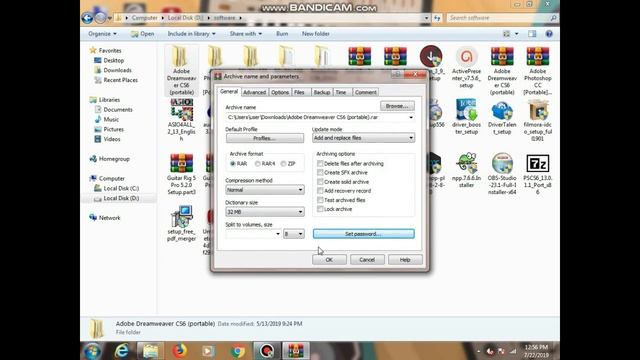This screenshot has height=360, width=640.
Task: Click Burn in the Explorer toolbar
Action: (x=282, y=34)
